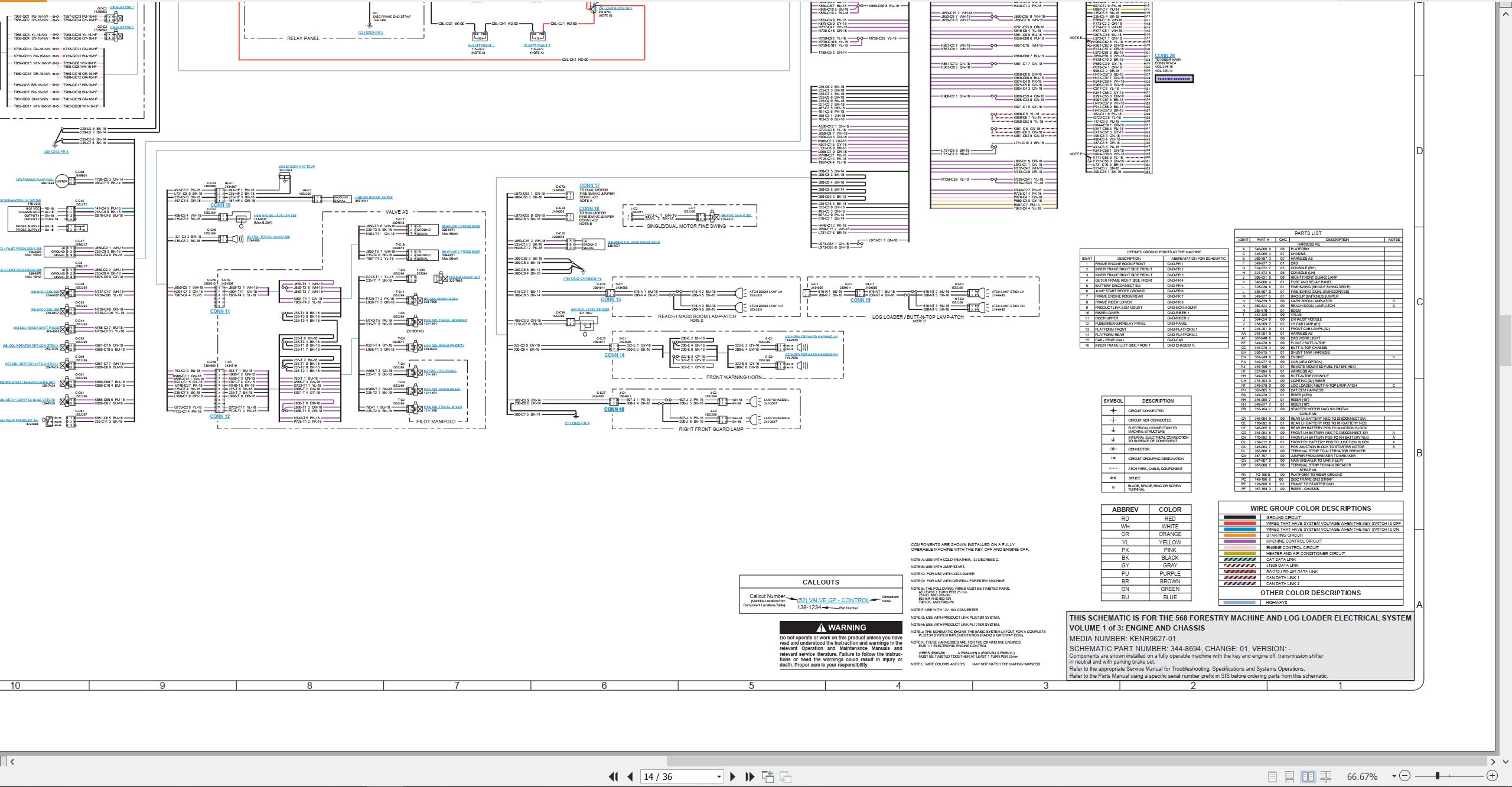Click the go to previous view icon
1512x787 pixels.
pyautogui.click(x=768, y=776)
